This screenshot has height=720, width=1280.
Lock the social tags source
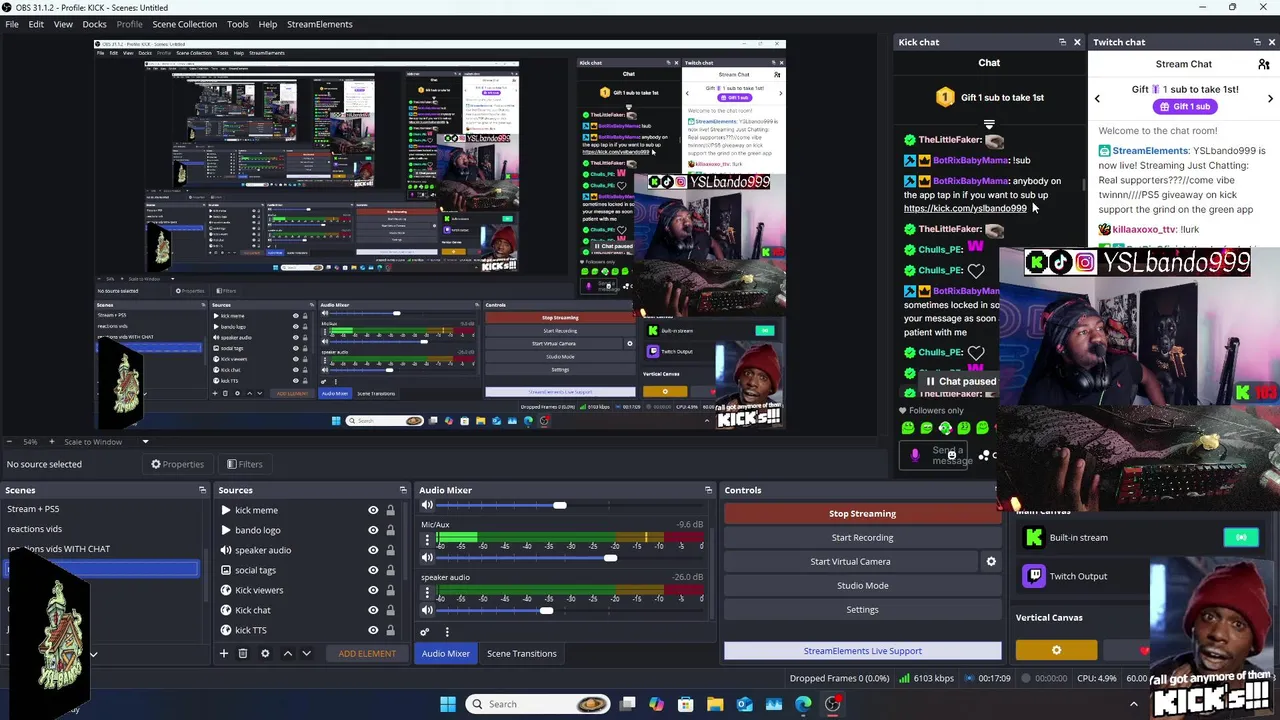390,570
